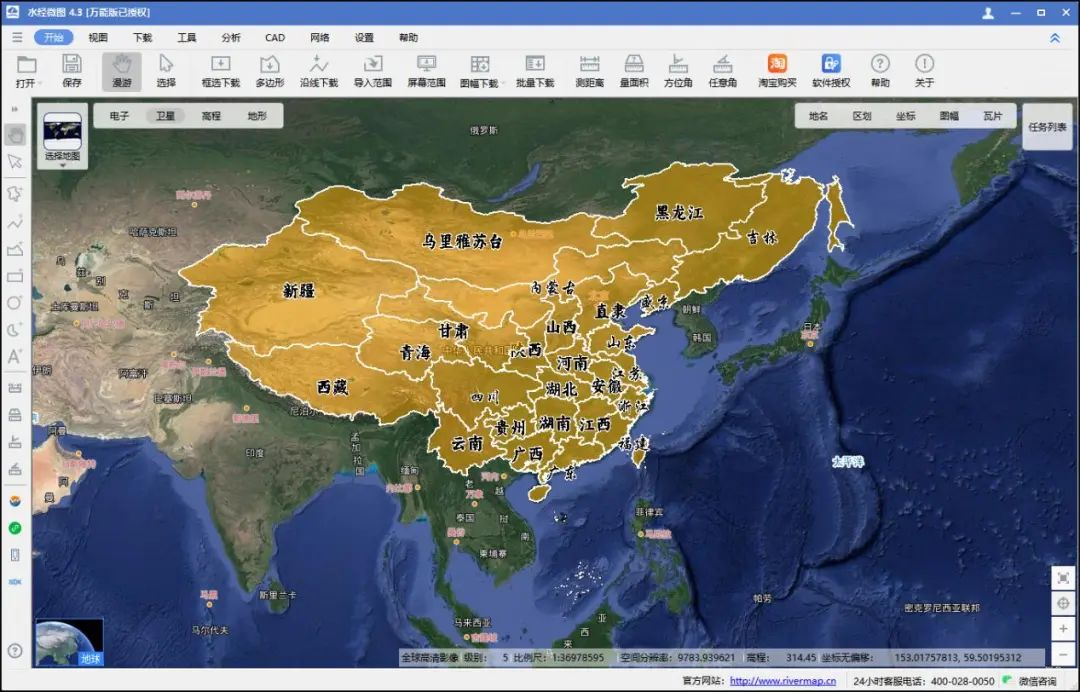Activate the 漫游 pan hand tool
The width and height of the screenshot is (1080, 692).
click(122, 72)
